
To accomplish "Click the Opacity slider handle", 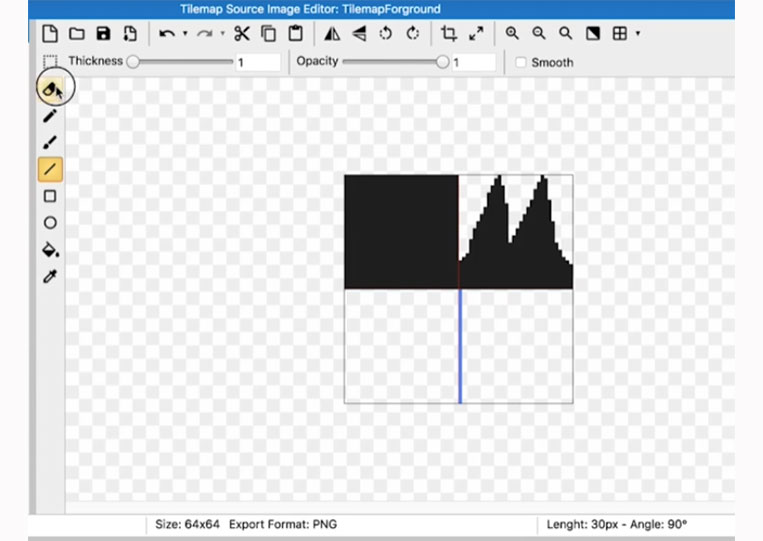I will click(x=442, y=62).
